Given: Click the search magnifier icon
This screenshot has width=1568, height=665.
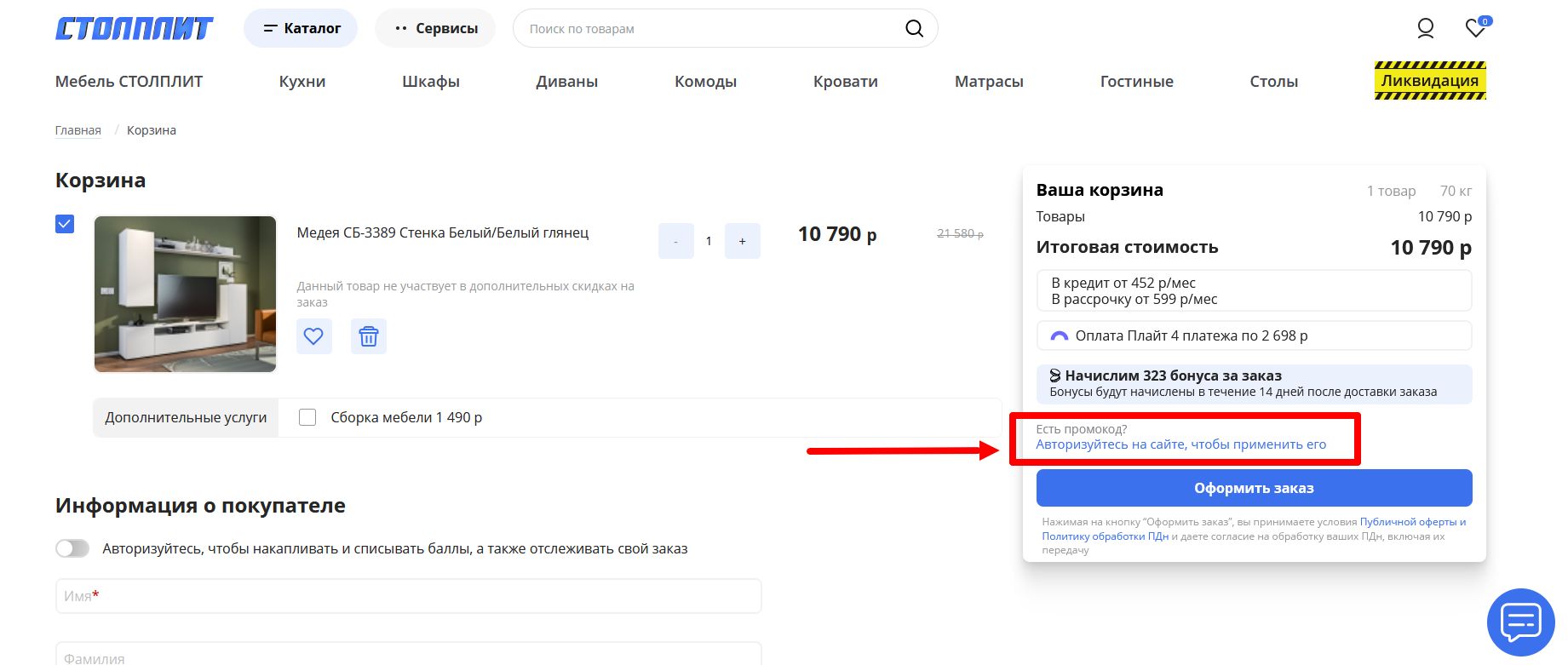Looking at the screenshot, I should coord(914,29).
